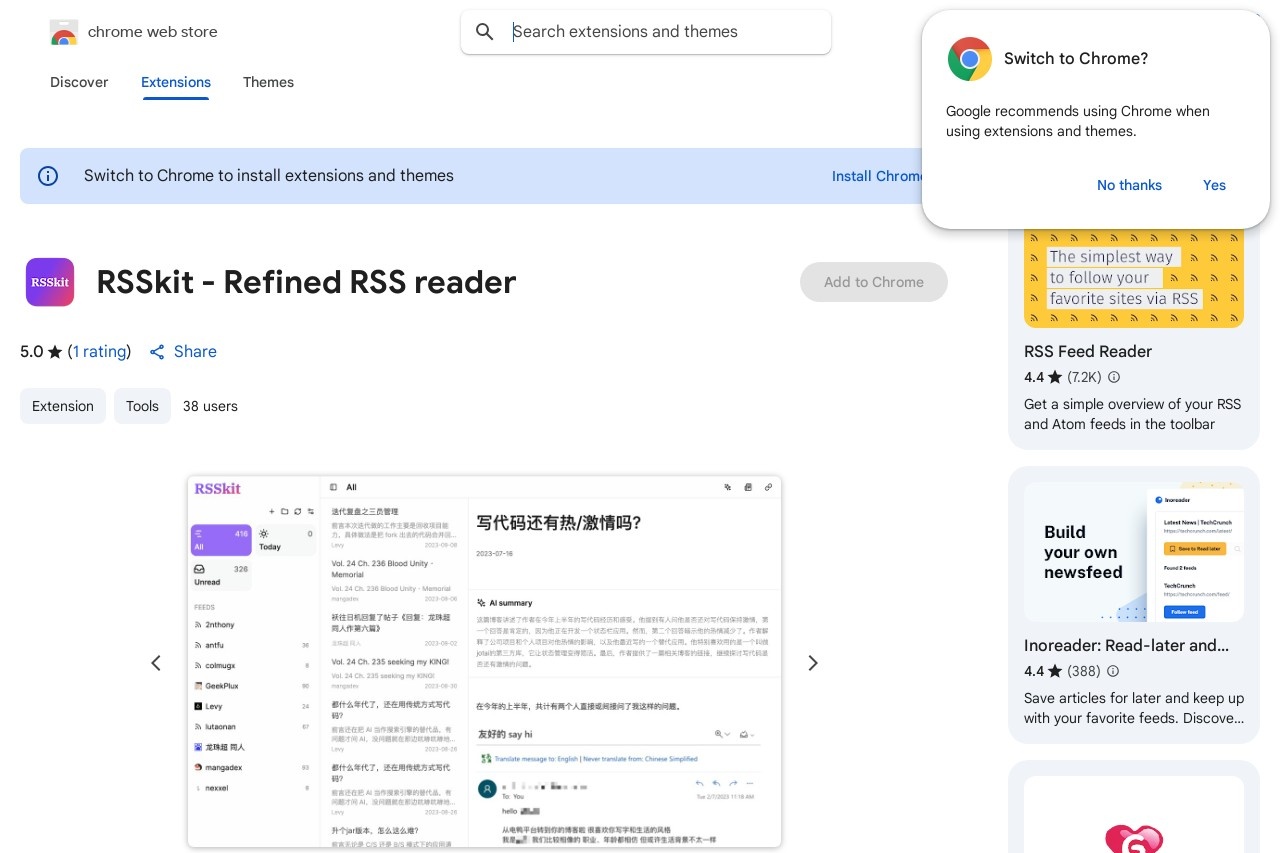Viewport: 1280px width, 853px height.
Task: Select the Tools category chip
Action: (x=142, y=406)
